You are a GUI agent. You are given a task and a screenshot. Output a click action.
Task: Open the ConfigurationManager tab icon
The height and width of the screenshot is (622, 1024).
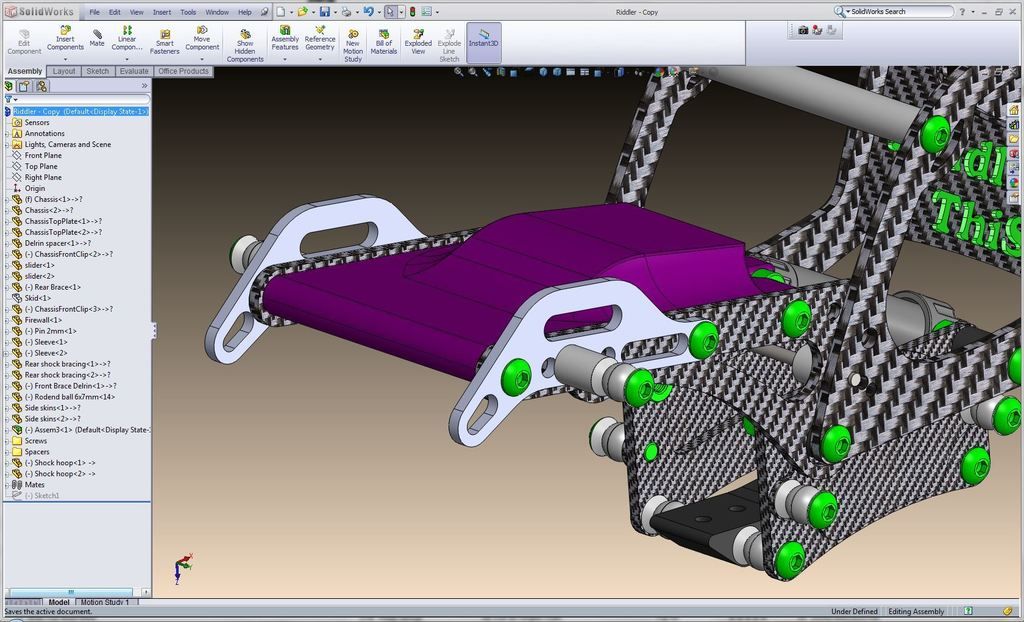click(x=42, y=86)
